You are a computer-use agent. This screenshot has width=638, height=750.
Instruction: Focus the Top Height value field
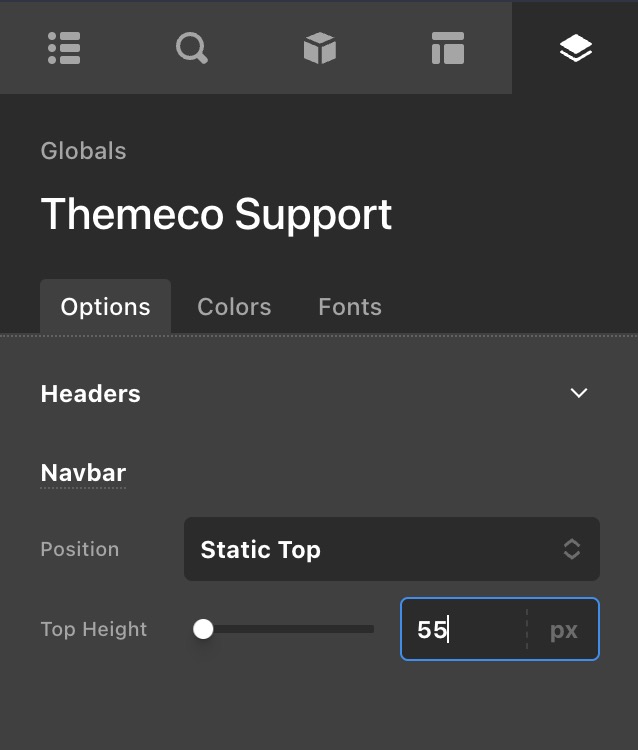[462, 630]
